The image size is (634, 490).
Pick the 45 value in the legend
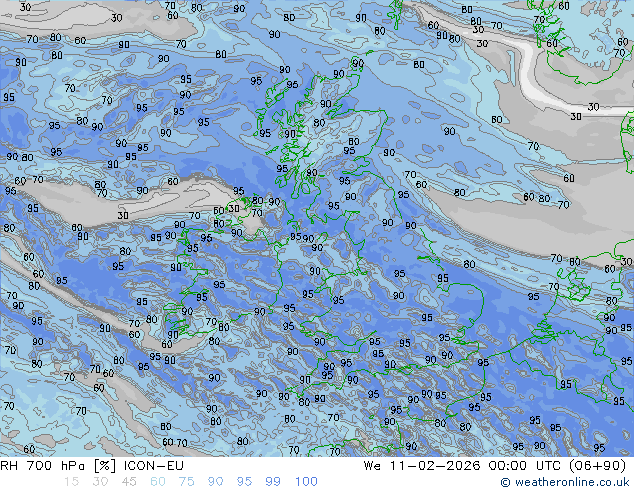pyautogui.click(x=129, y=482)
